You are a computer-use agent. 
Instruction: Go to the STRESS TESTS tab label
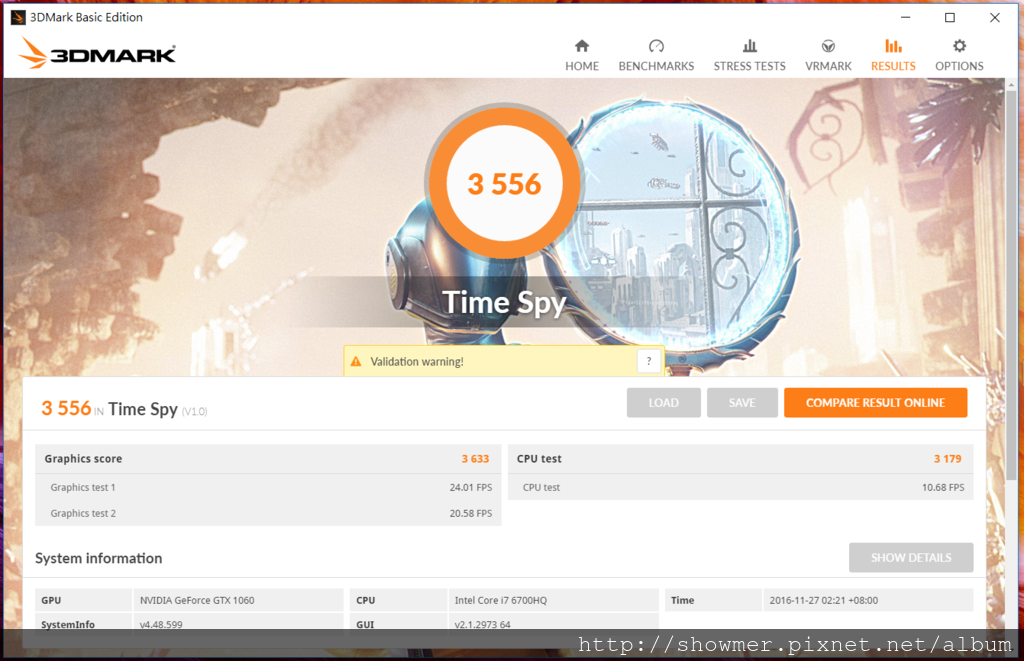pos(750,66)
